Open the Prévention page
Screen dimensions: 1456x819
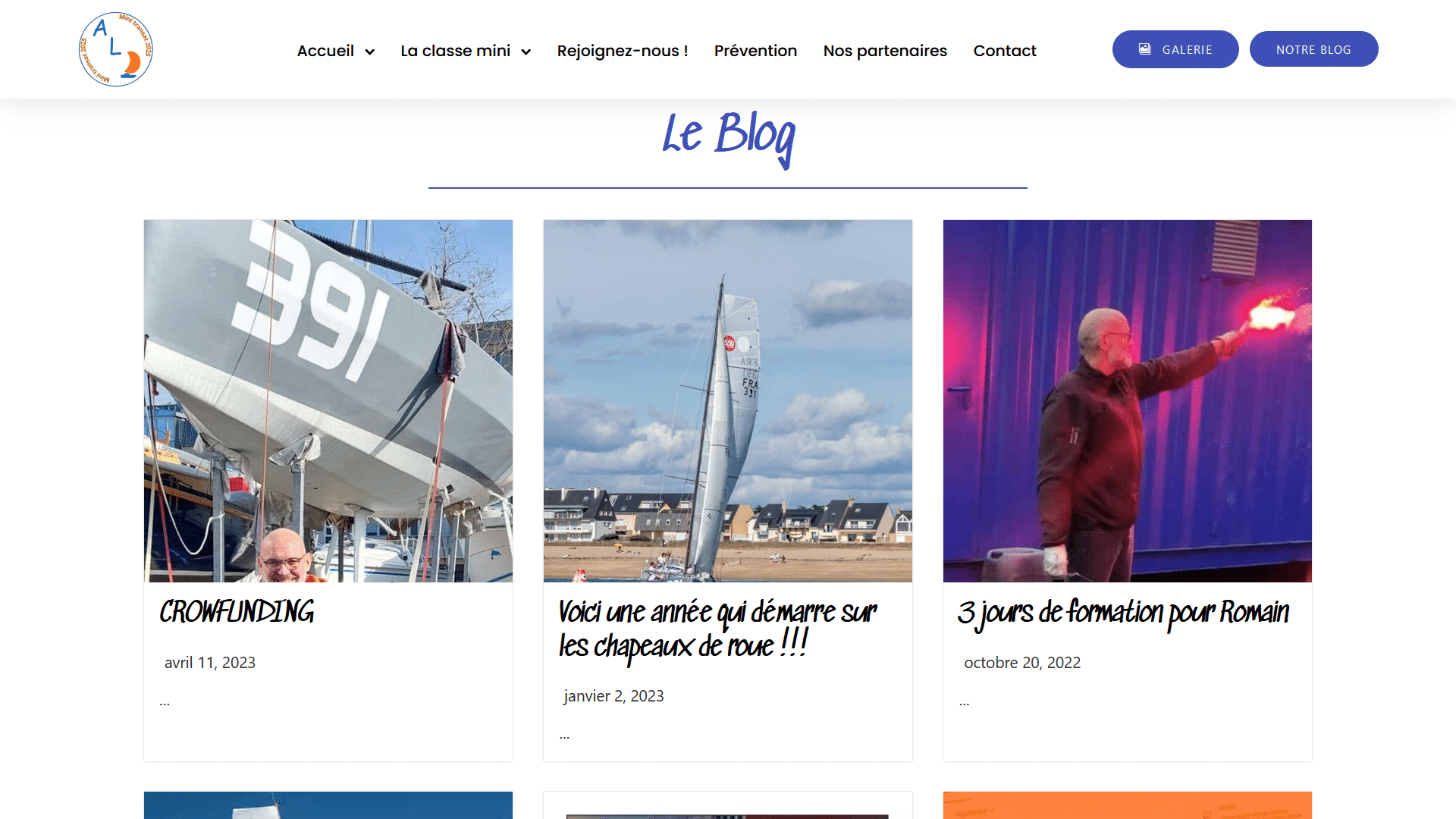[x=755, y=51]
